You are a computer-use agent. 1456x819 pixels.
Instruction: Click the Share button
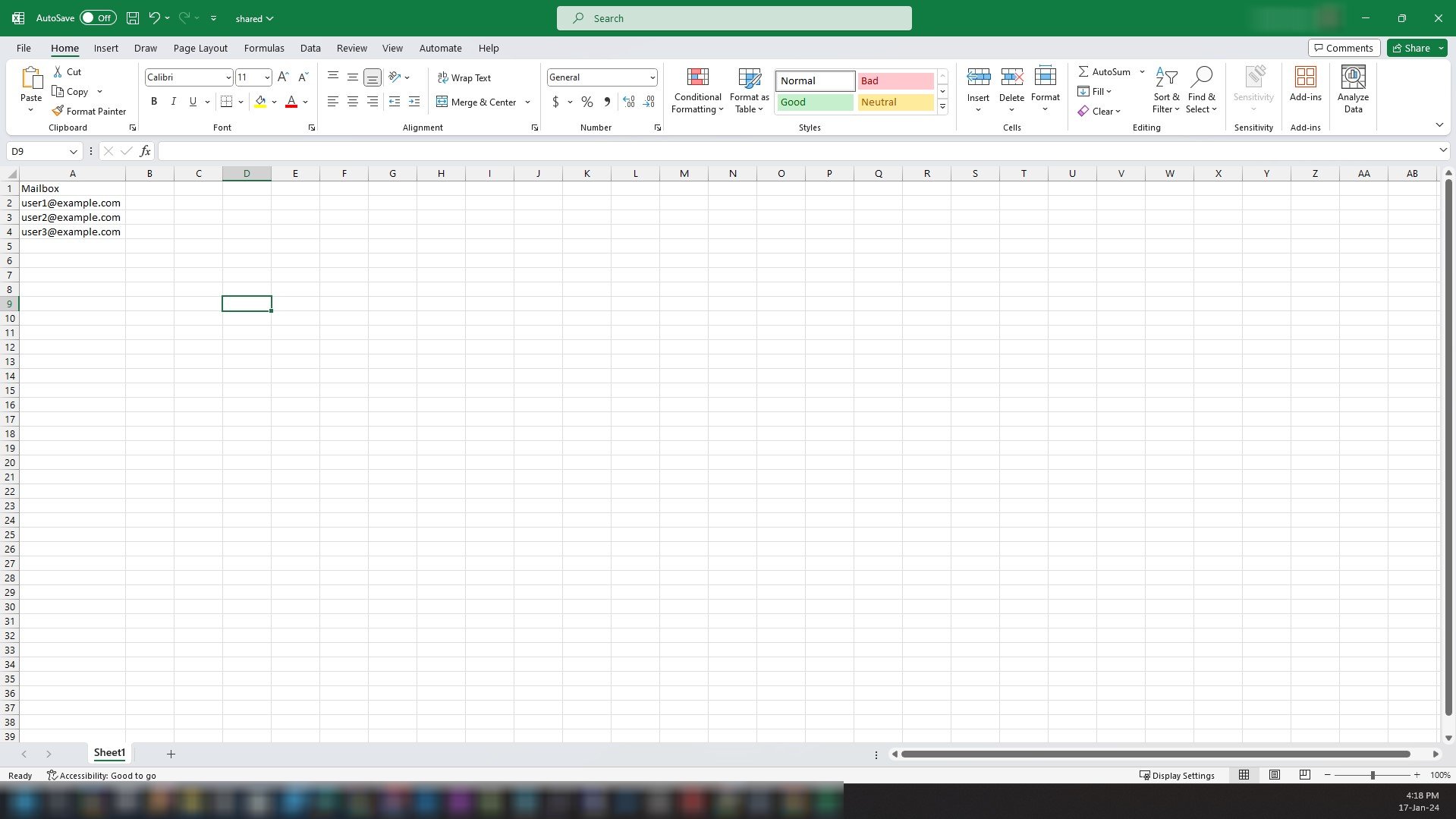(x=1414, y=47)
